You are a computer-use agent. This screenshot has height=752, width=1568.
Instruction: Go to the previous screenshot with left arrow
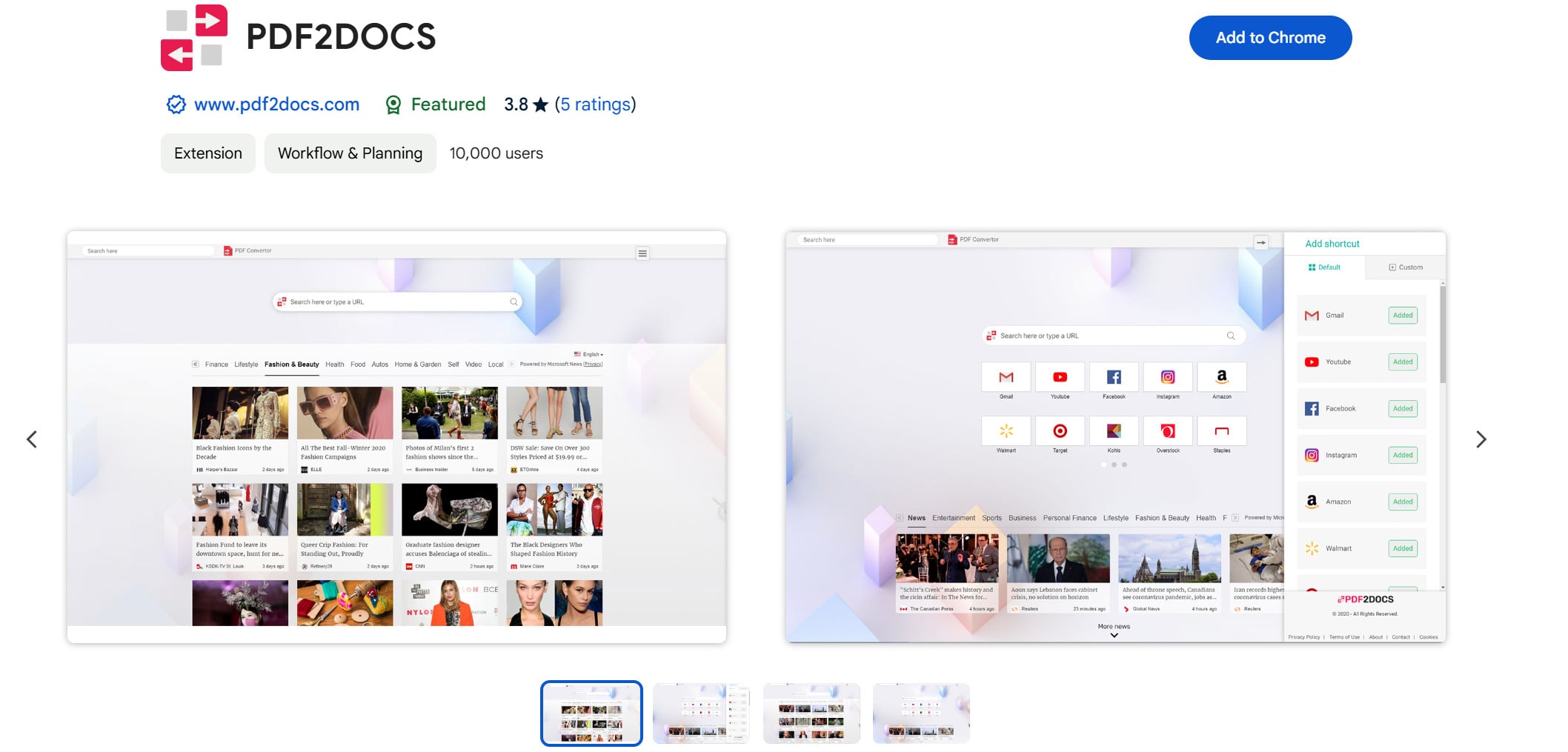click(x=32, y=439)
